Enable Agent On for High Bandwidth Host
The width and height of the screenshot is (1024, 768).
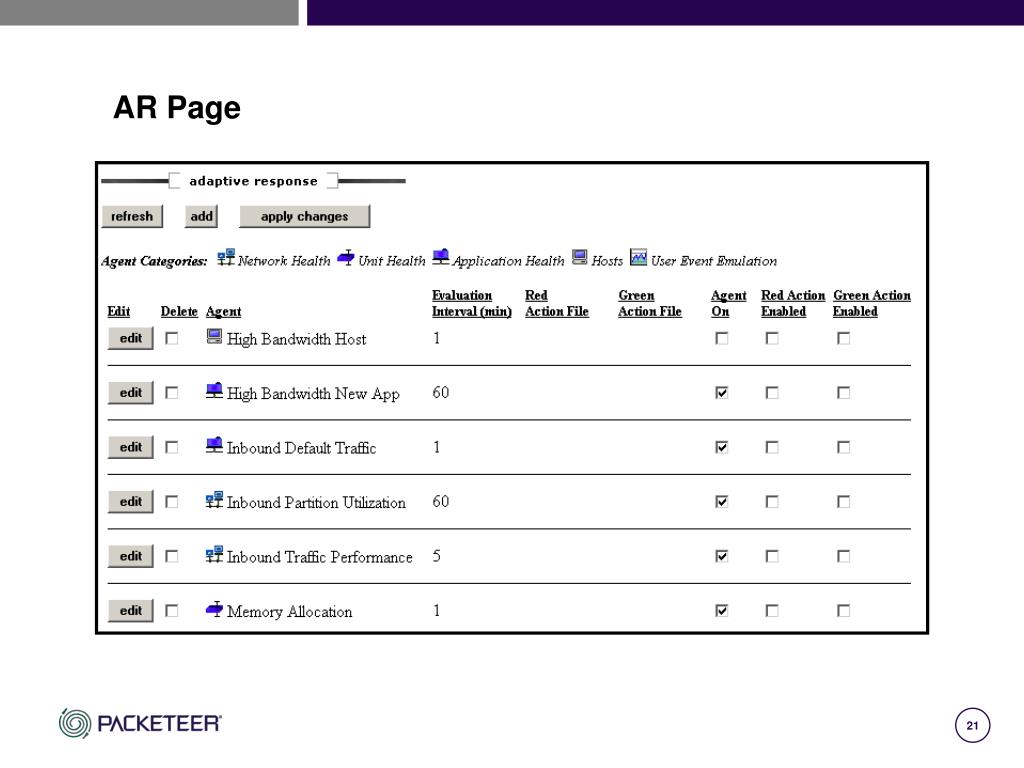pyautogui.click(x=722, y=338)
